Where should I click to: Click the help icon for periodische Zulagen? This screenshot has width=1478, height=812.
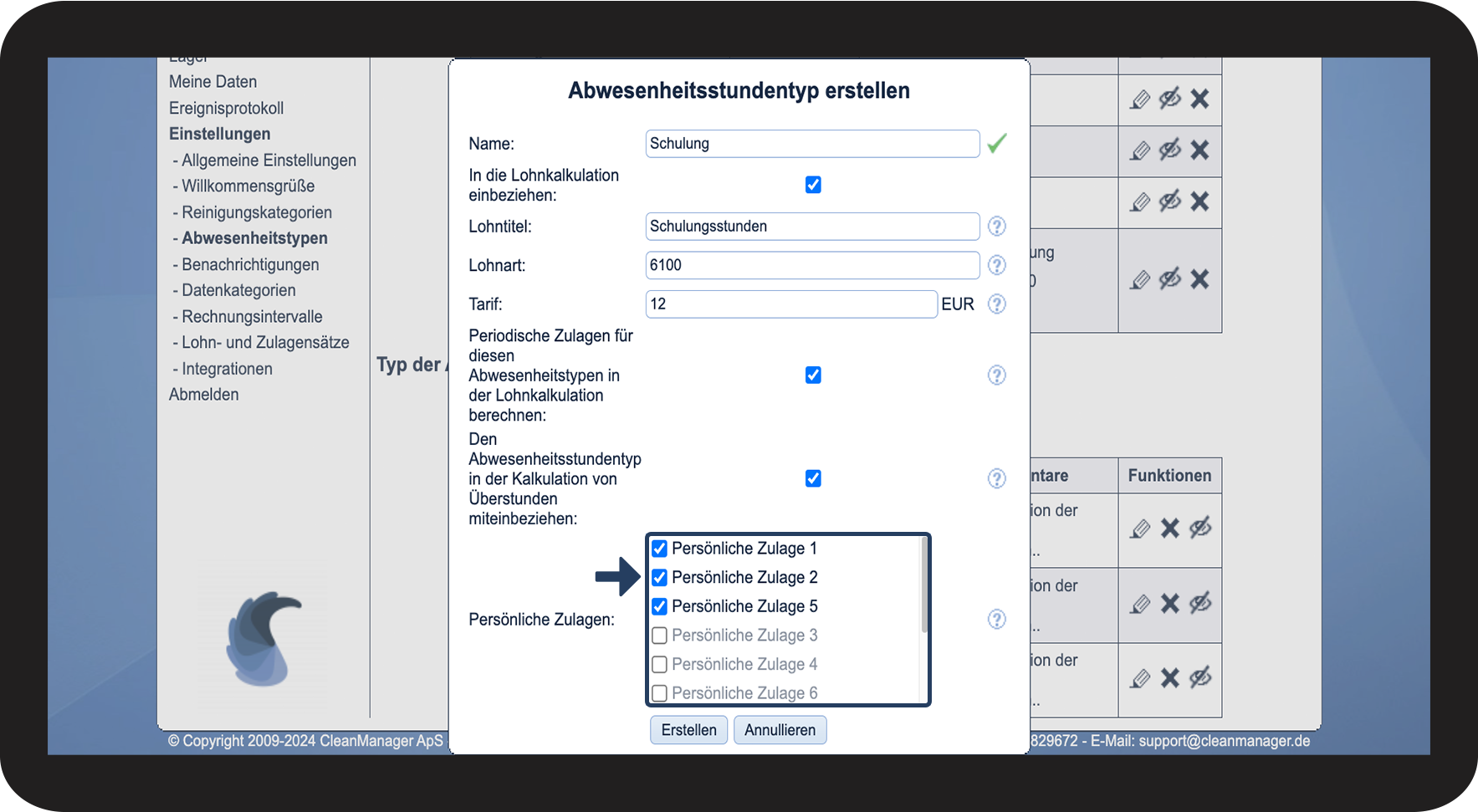[996, 375]
